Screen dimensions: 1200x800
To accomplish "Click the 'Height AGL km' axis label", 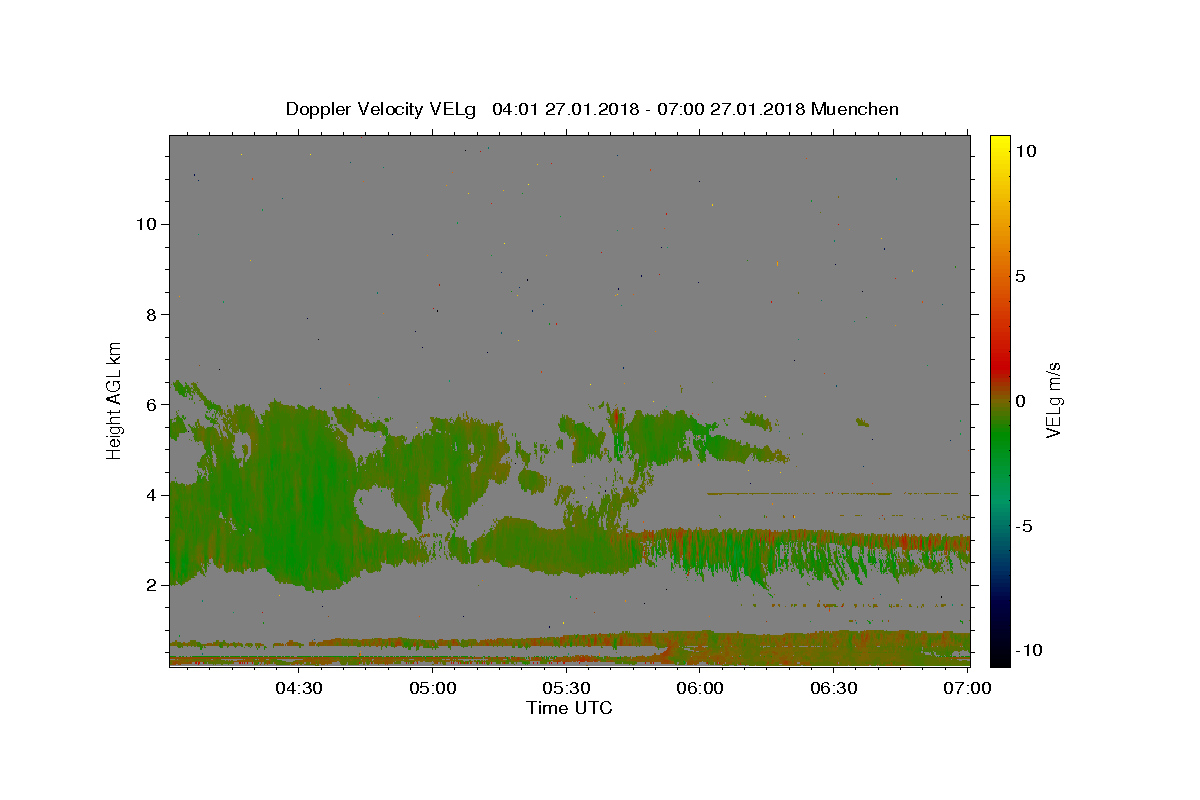I will pos(115,400).
